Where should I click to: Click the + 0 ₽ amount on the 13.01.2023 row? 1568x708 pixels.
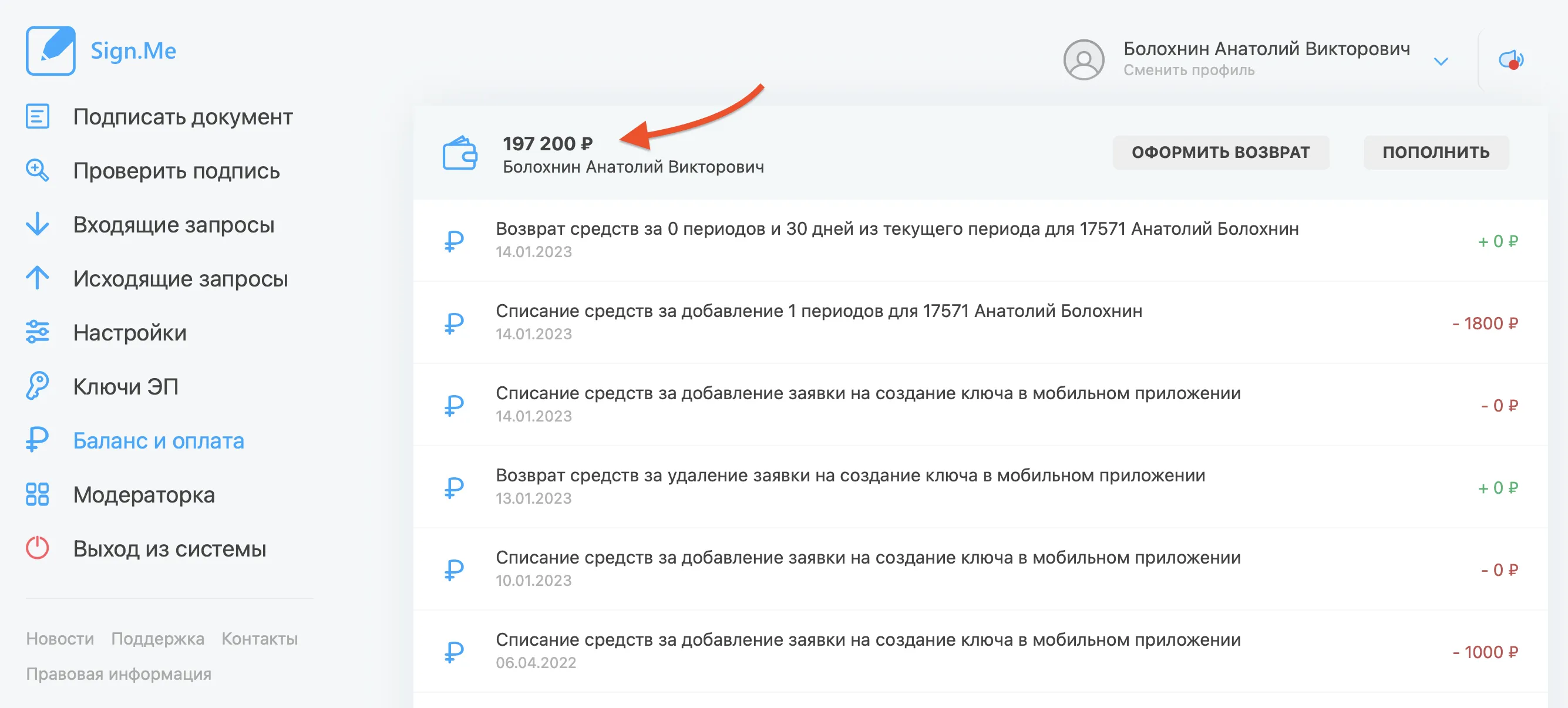[x=1498, y=488]
